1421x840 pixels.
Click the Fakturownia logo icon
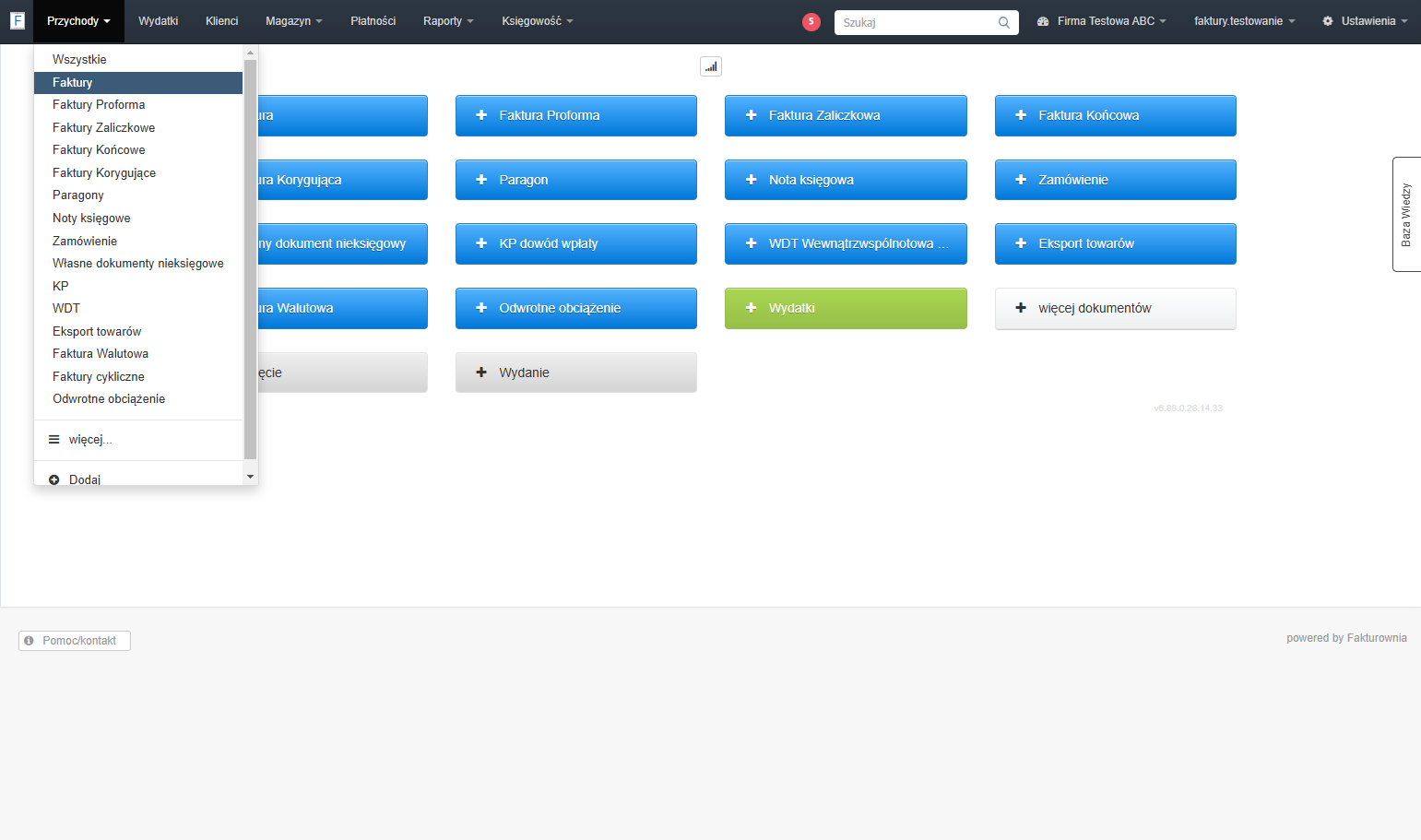pos(17,20)
